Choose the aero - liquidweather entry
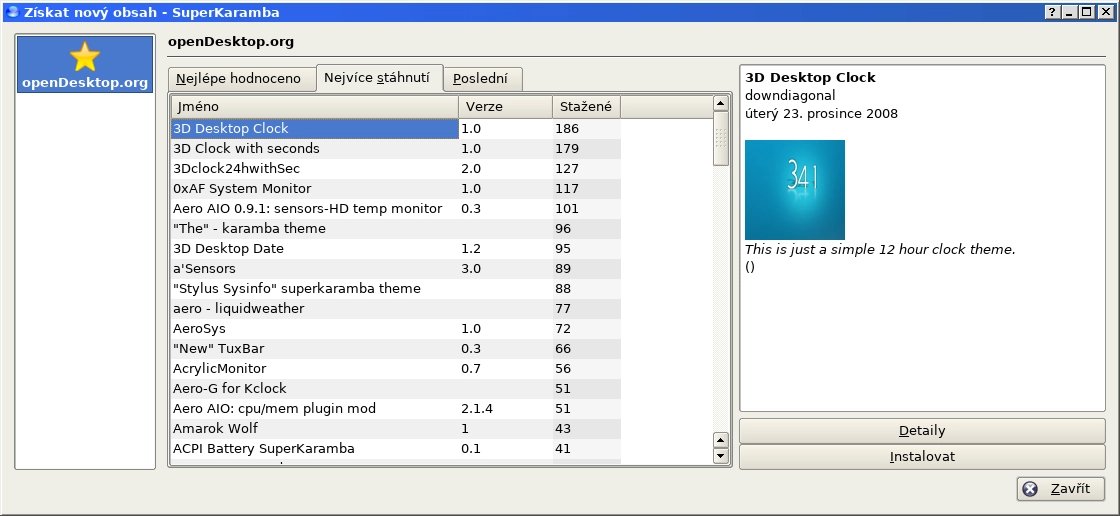 pyautogui.click(x=396, y=309)
